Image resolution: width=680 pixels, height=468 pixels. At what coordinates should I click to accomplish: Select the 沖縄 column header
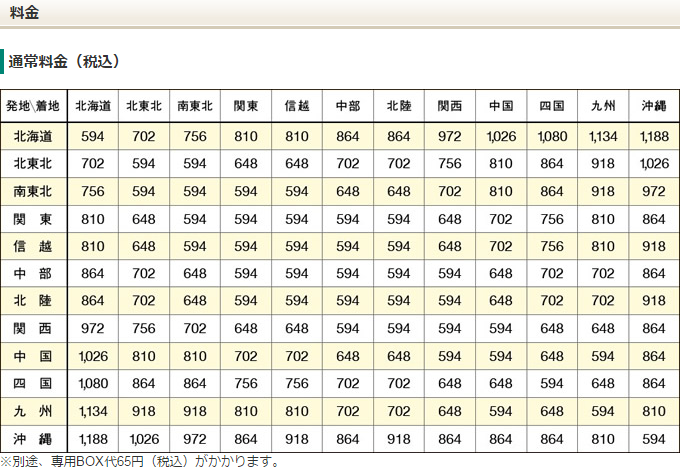[654, 106]
